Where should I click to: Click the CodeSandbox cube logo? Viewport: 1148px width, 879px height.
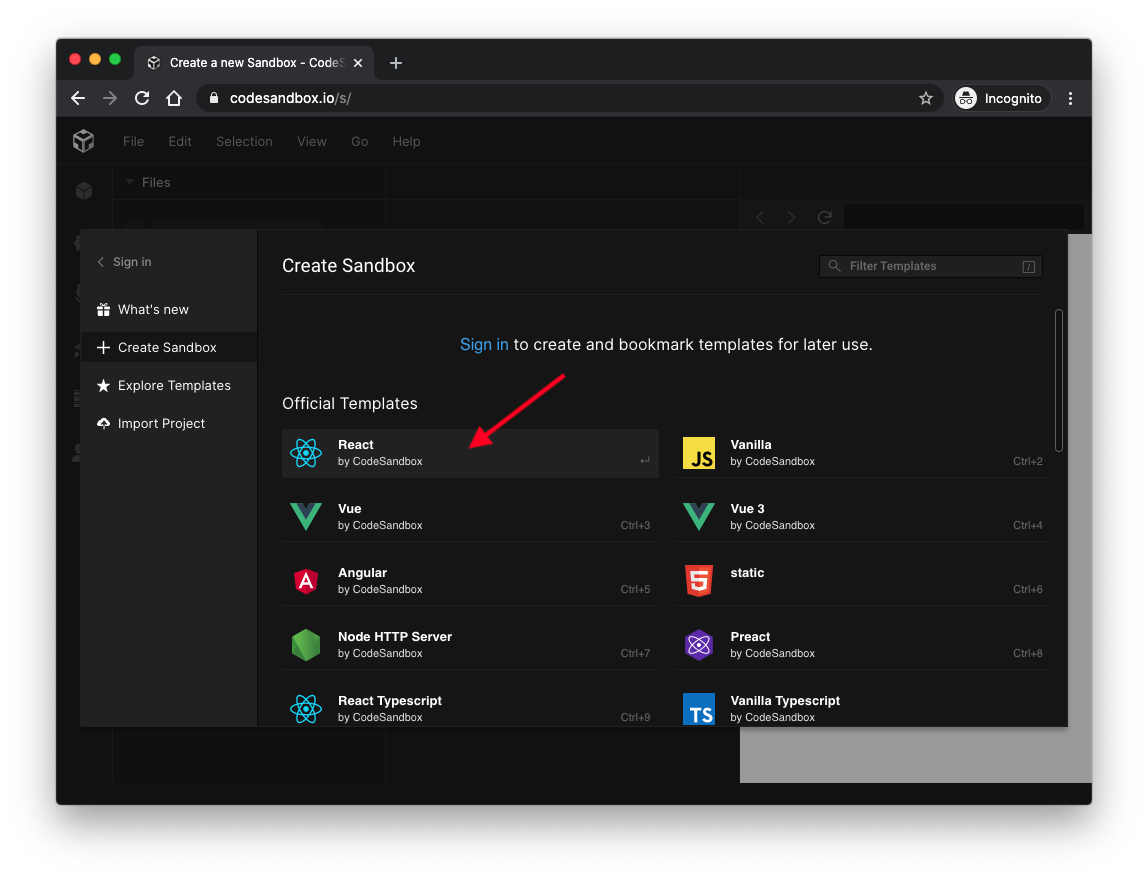coord(83,141)
